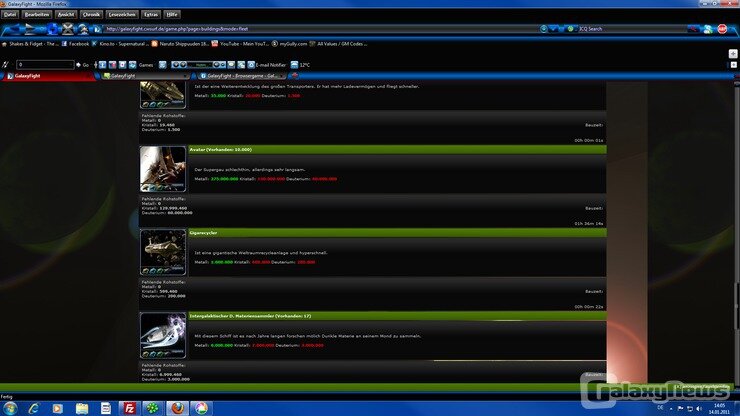Viewport: 740px width, 416px height.
Task: Open Shakes & Fidget bookmark
Action: point(30,44)
